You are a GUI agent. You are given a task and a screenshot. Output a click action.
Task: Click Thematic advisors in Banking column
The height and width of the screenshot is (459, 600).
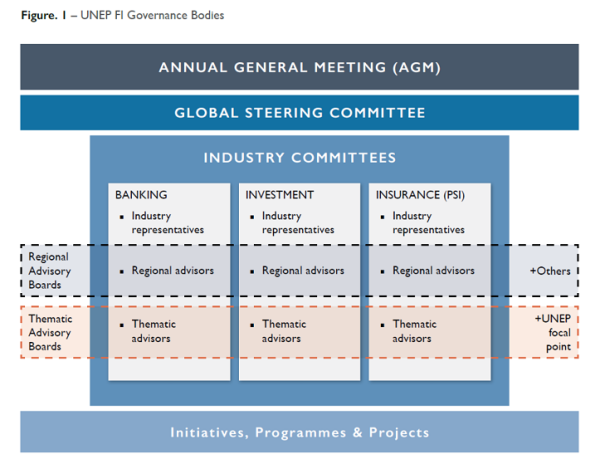coord(154,331)
